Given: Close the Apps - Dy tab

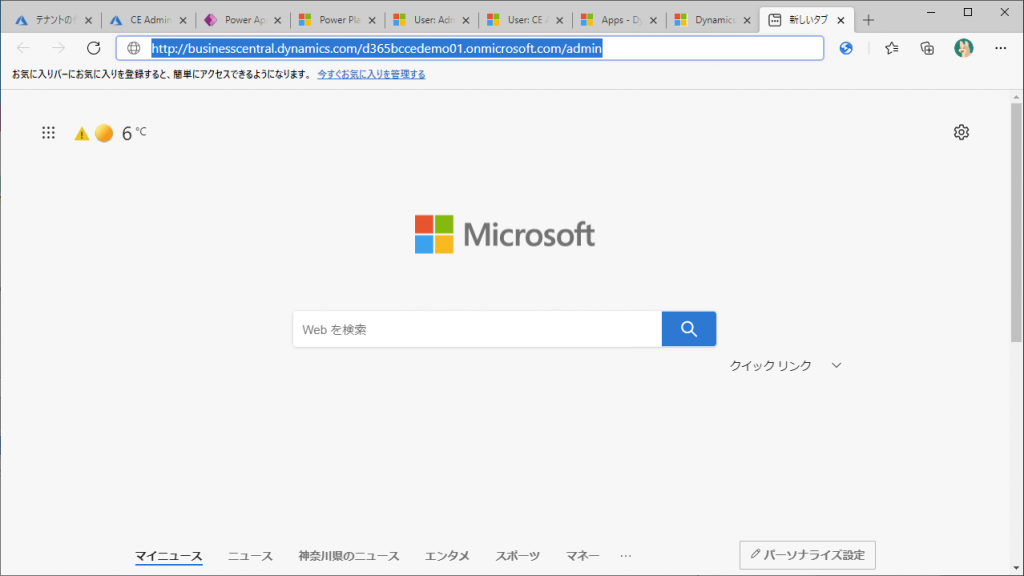Looking at the screenshot, I should [x=653, y=20].
